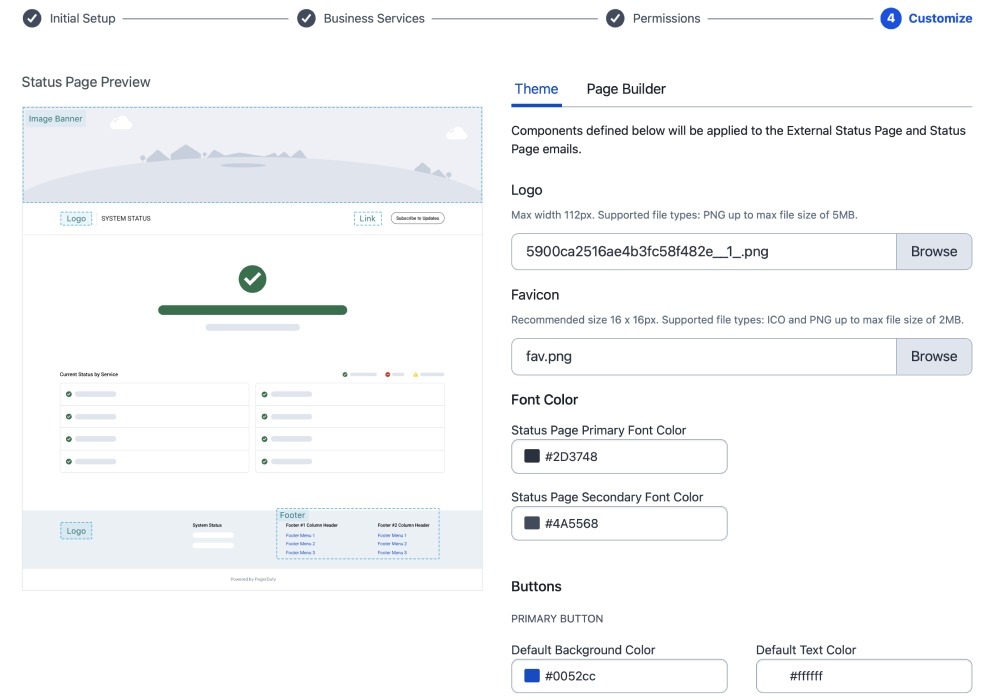Click Browse to change the logo file
The height and width of the screenshot is (700, 995).
pos(934,251)
